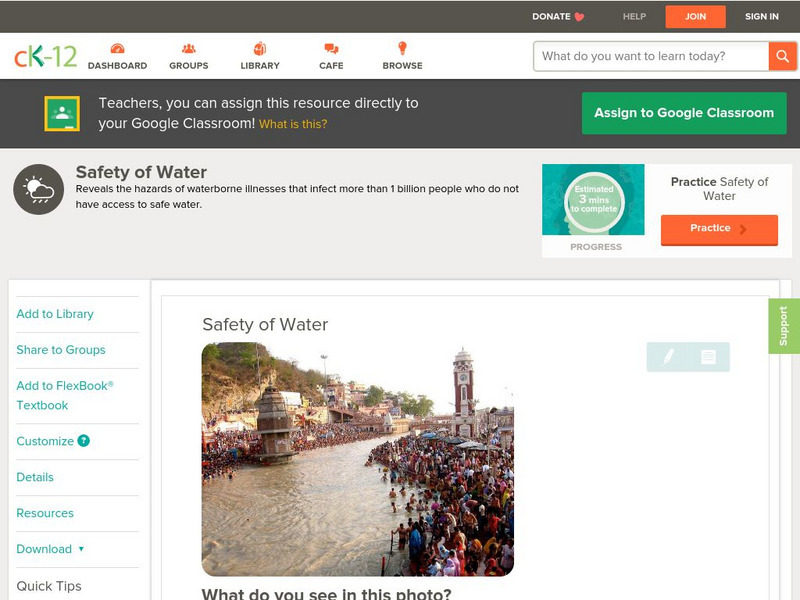
Task: Select the highlighter pen tool icon
Action: (668, 356)
